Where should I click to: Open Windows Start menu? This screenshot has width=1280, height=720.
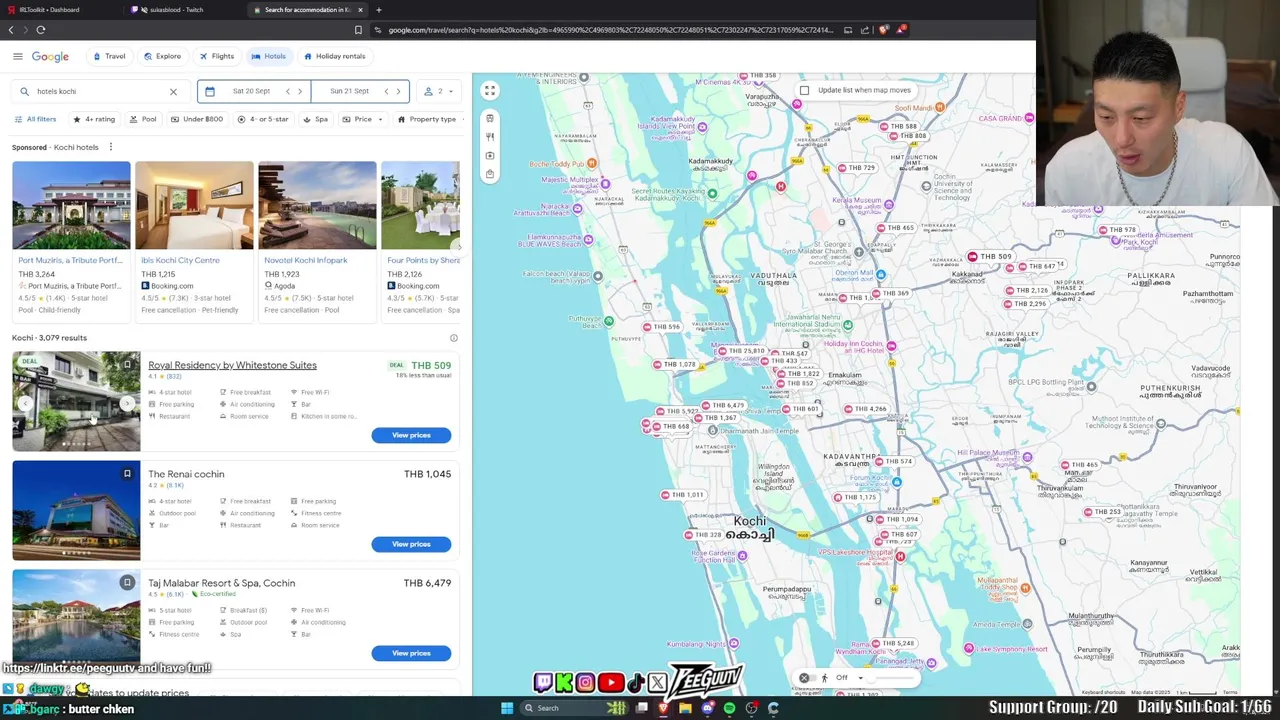pyautogui.click(x=507, y=708)
